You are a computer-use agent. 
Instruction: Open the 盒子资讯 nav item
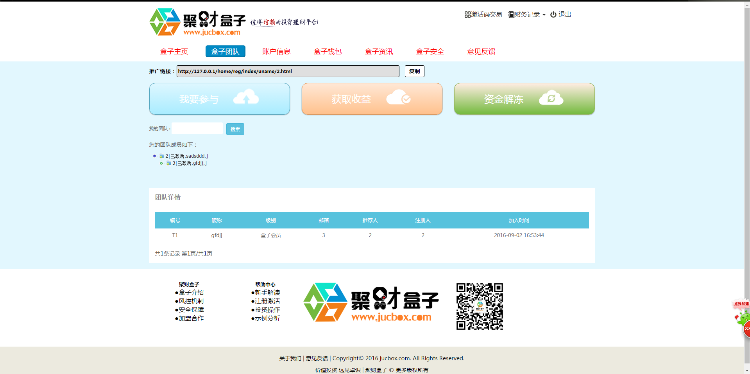coord(379,52)
